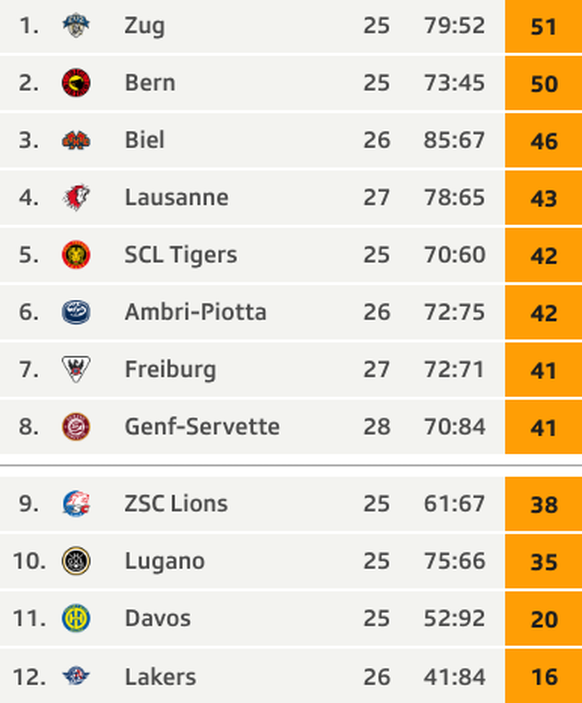
Task: Click the Biel team logo
Action: [76, 140]
